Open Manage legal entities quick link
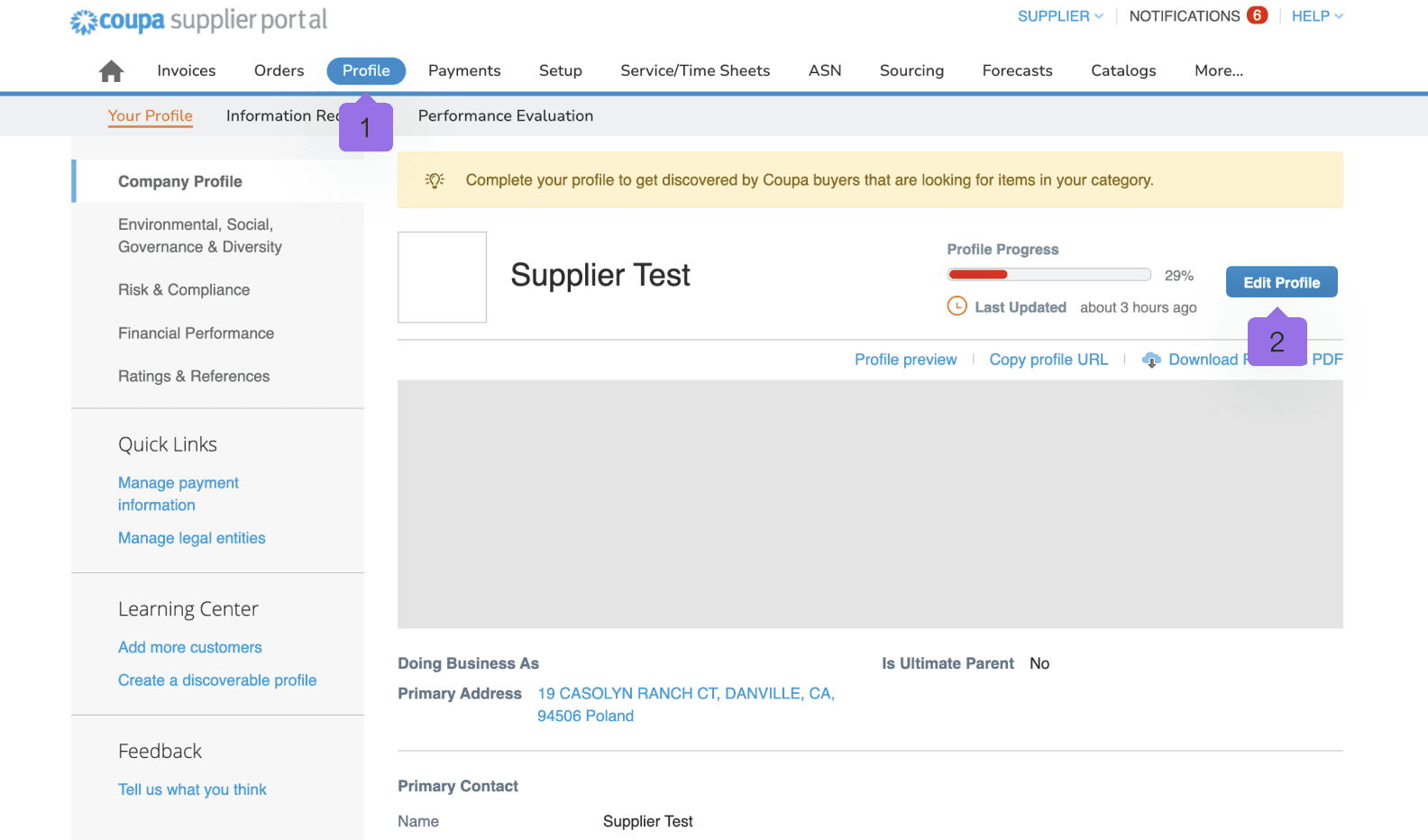 [x=192, y=538]
